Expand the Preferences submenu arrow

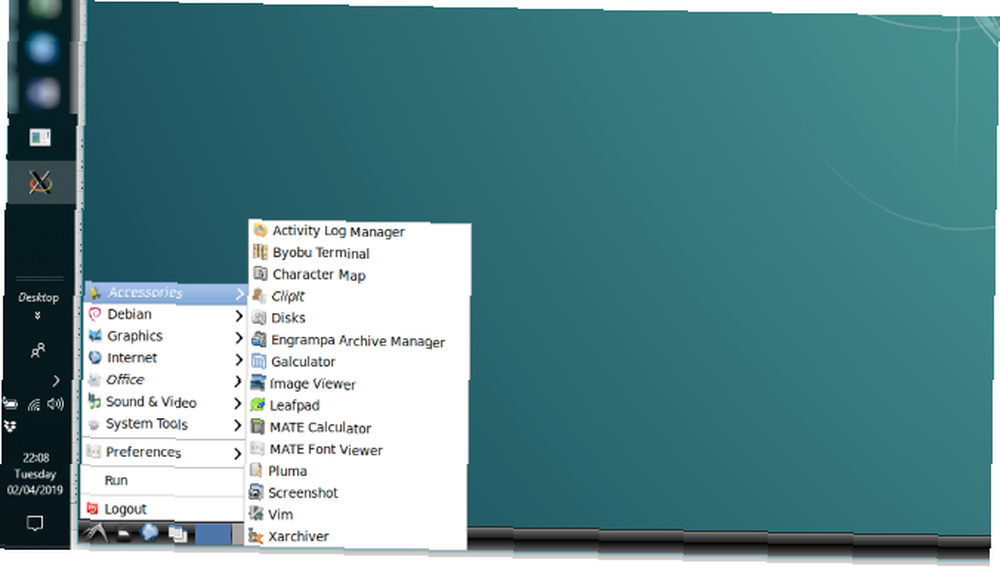pos(237,454)
